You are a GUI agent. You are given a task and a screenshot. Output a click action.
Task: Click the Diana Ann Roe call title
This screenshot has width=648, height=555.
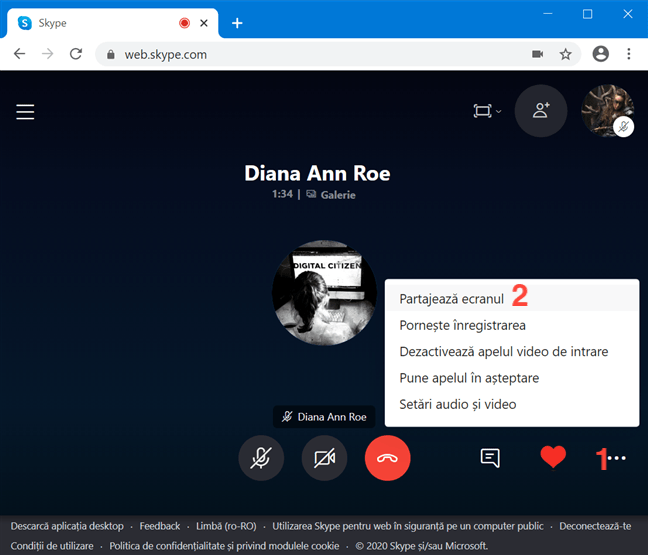click(317, 173)
